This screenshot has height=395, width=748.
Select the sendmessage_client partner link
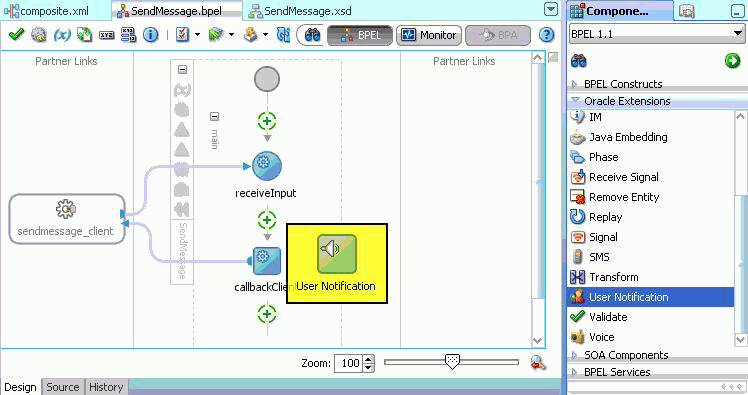pyautogui.click(x=67, y=219)
